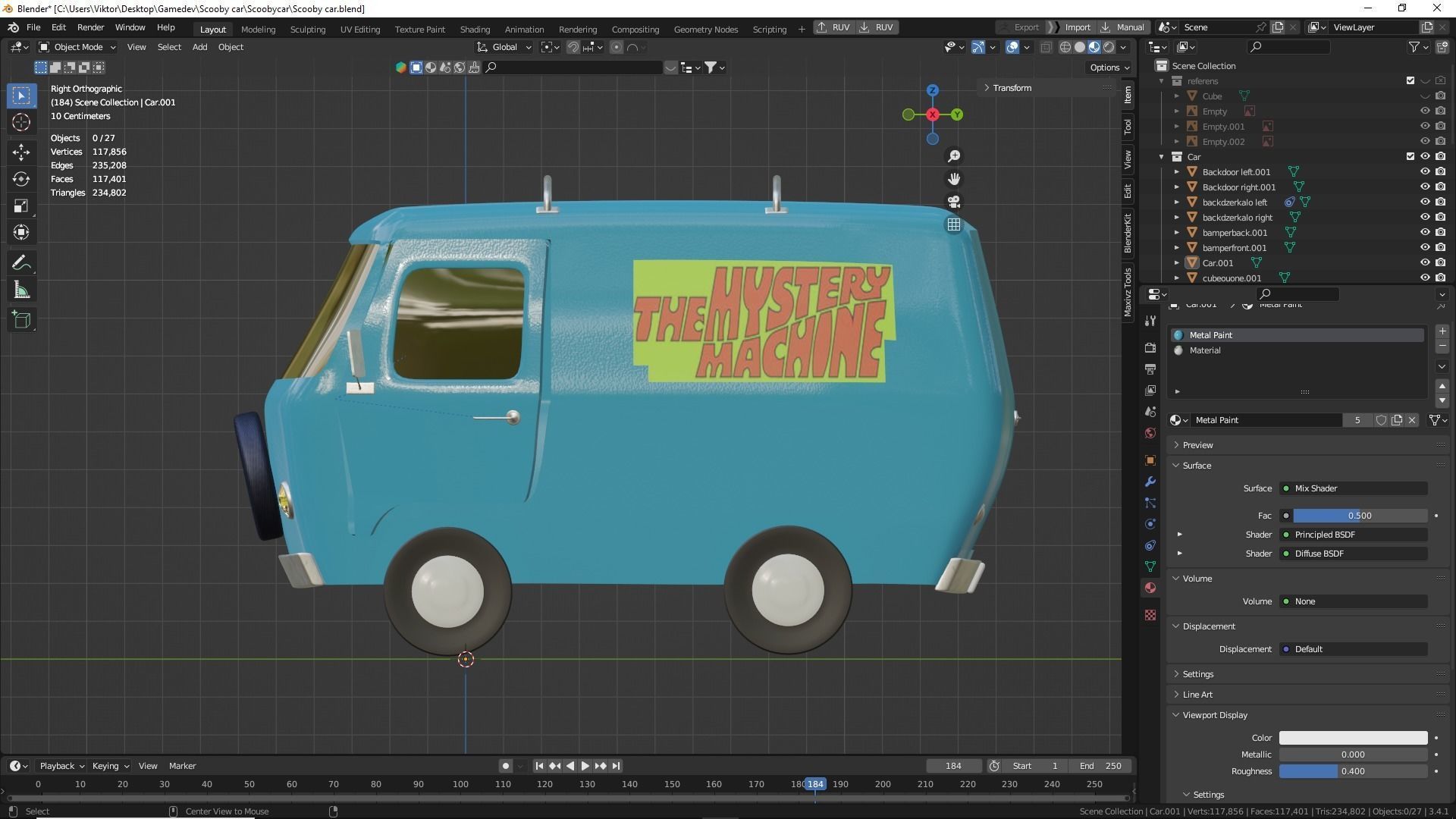The height and width of the screenshot is (819, 1456).
Task: Click the viewport zoom magnifier icon
Action: coord(954,156)
